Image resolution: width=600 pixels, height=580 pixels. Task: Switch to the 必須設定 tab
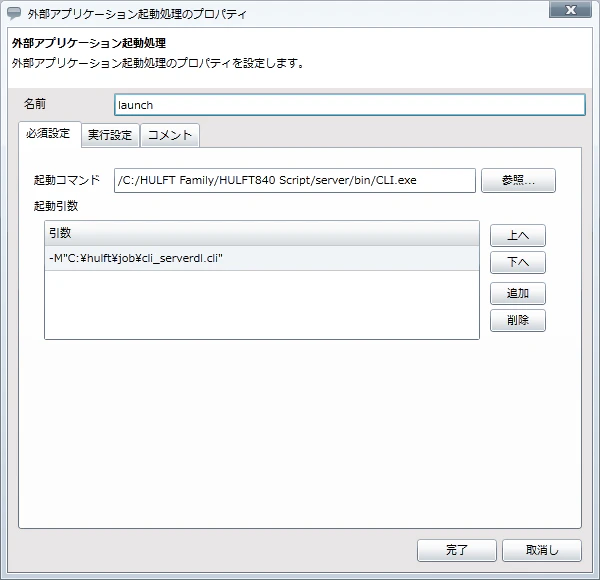point(49,134)
